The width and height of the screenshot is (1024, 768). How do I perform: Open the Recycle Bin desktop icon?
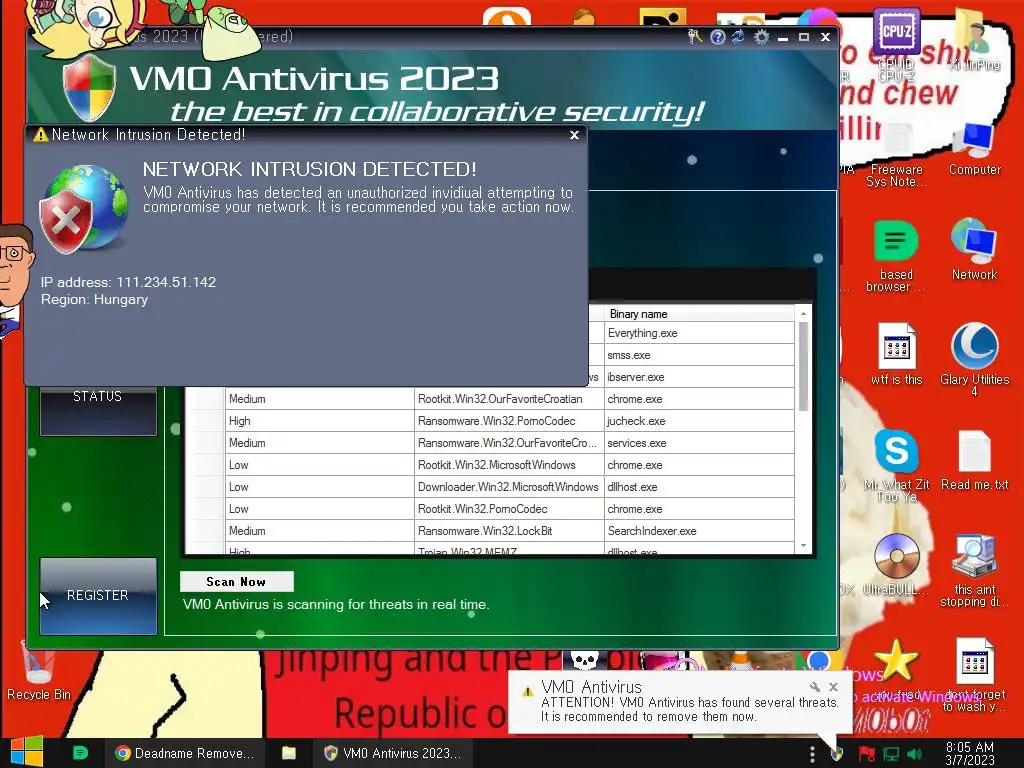click(x=39, y=671)
